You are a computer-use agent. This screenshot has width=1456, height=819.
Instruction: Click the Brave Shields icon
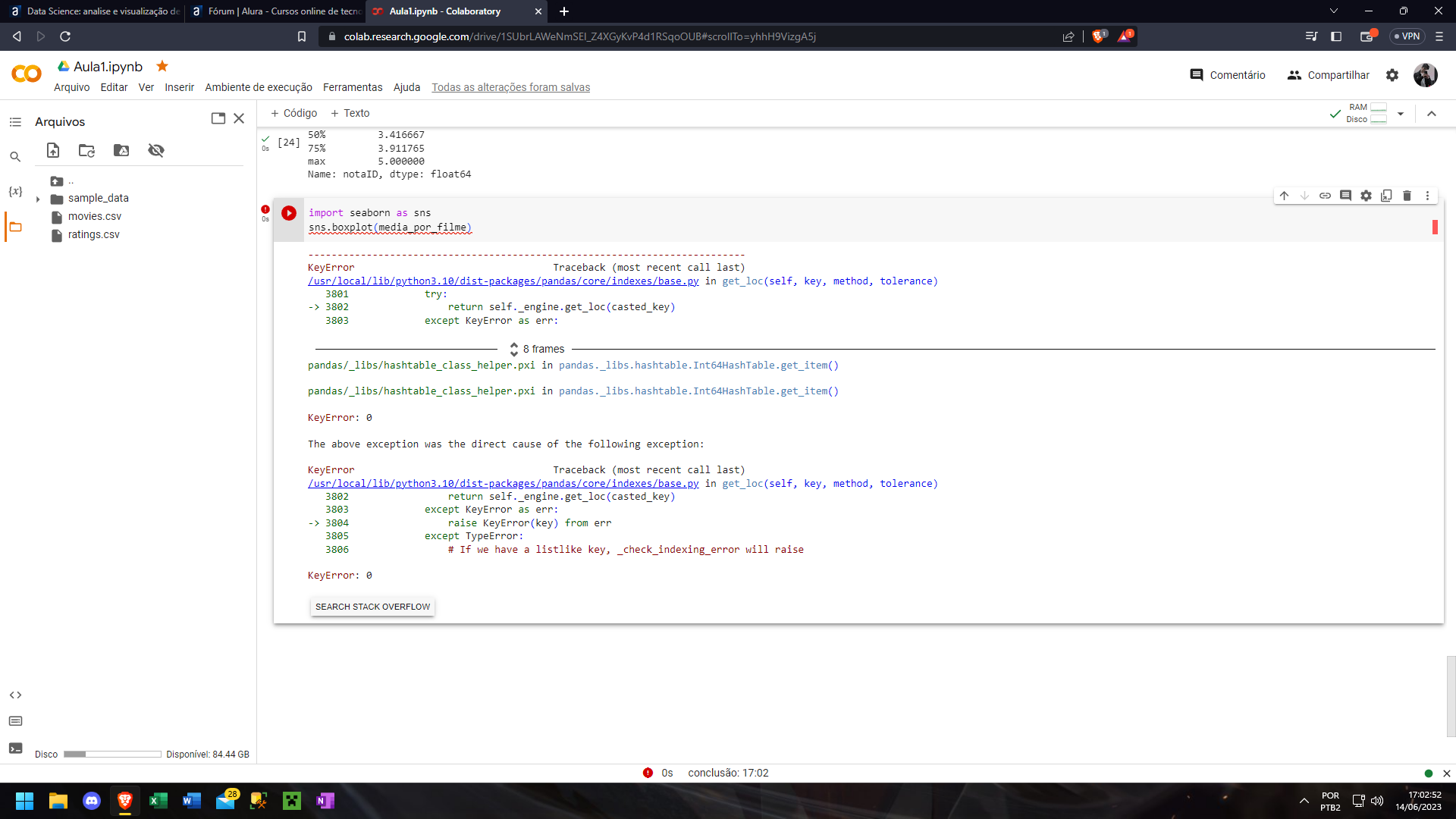point(1097,36)
